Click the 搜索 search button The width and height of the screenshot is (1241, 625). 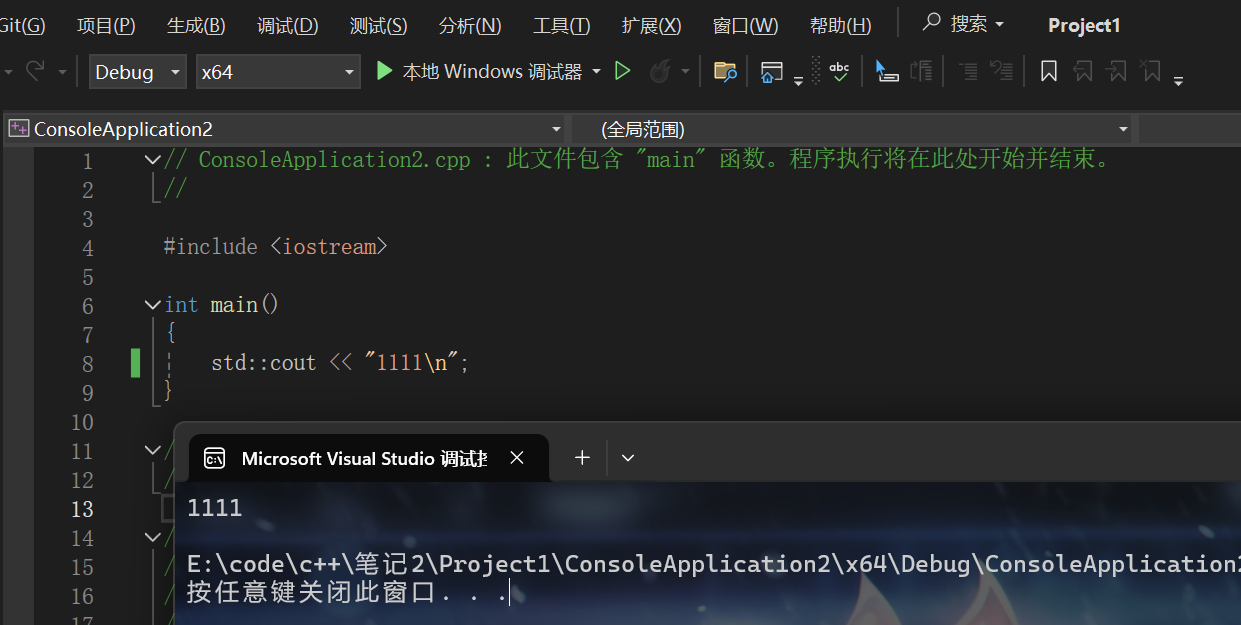tap(963, 24)
